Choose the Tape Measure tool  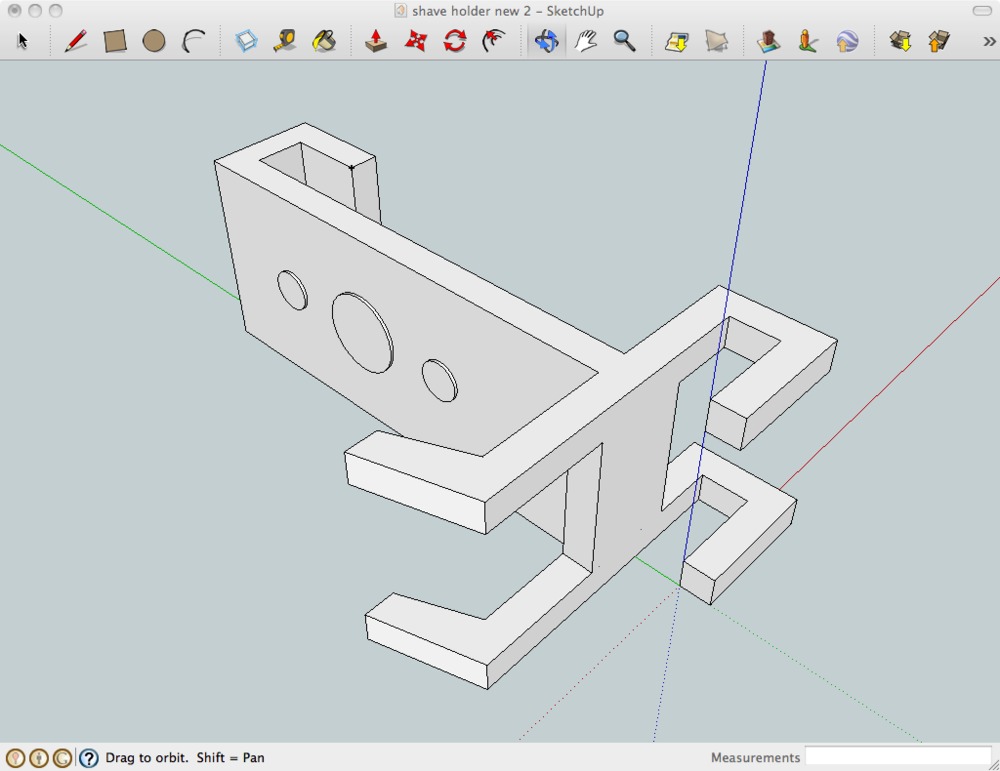[285, 41]
